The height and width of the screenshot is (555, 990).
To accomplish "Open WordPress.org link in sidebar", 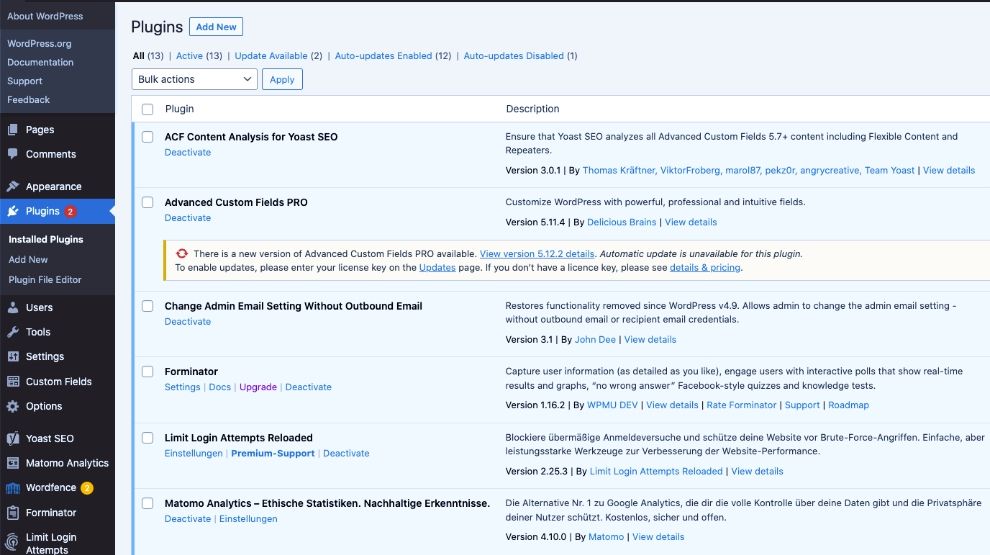I will pyautogui.click(x=39, y=44).
